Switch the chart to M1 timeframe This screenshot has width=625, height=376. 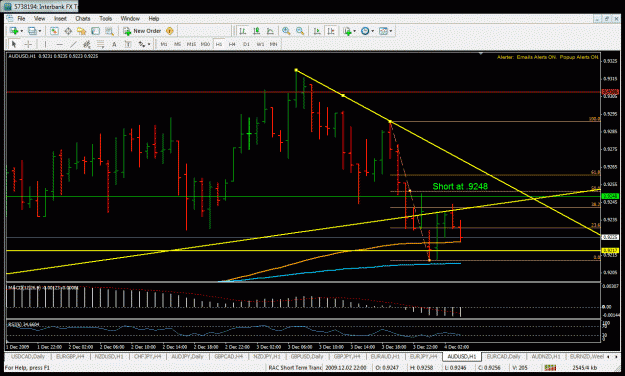click(164, 44)
